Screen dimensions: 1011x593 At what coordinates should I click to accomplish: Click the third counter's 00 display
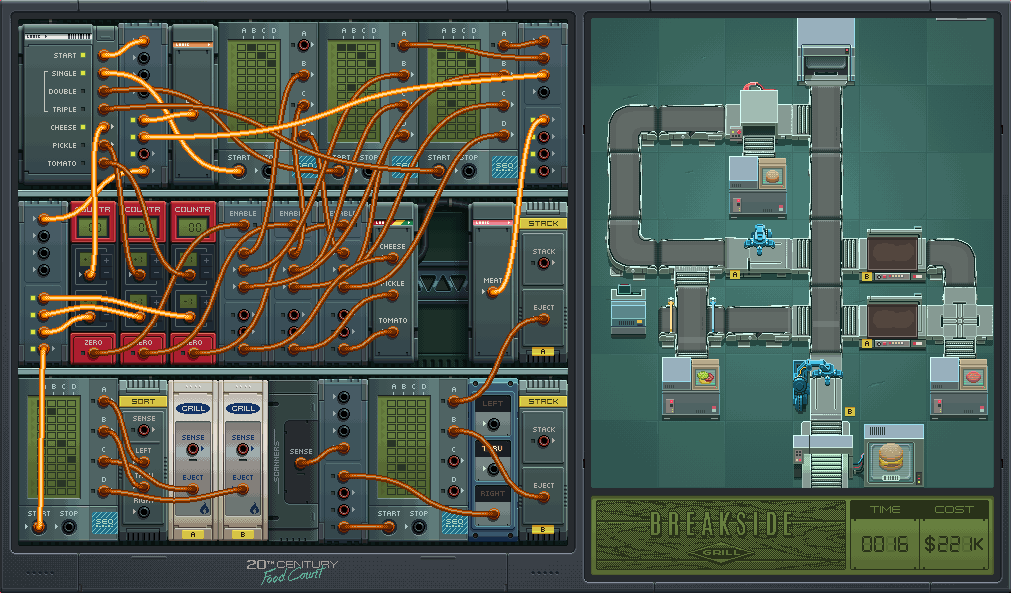tap(193, 228)
